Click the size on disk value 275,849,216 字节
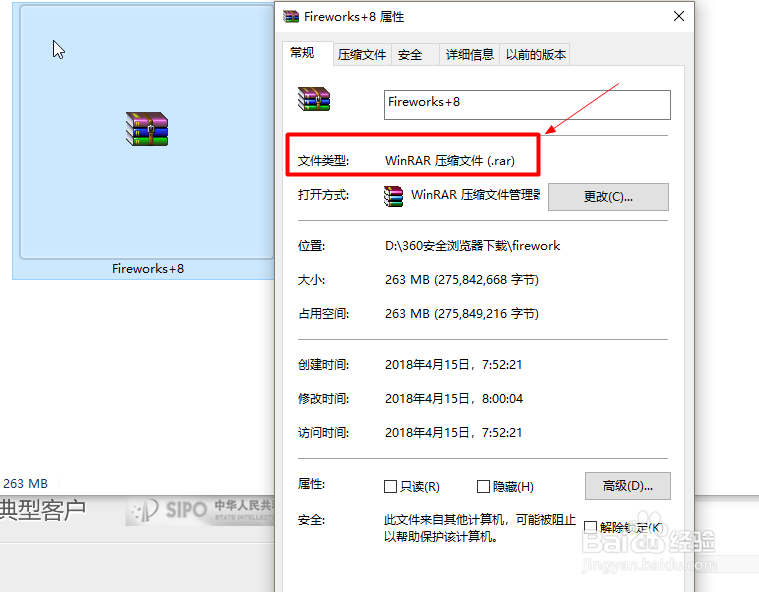759x592 pixels. pyautogui.click(x=486, y=314)
